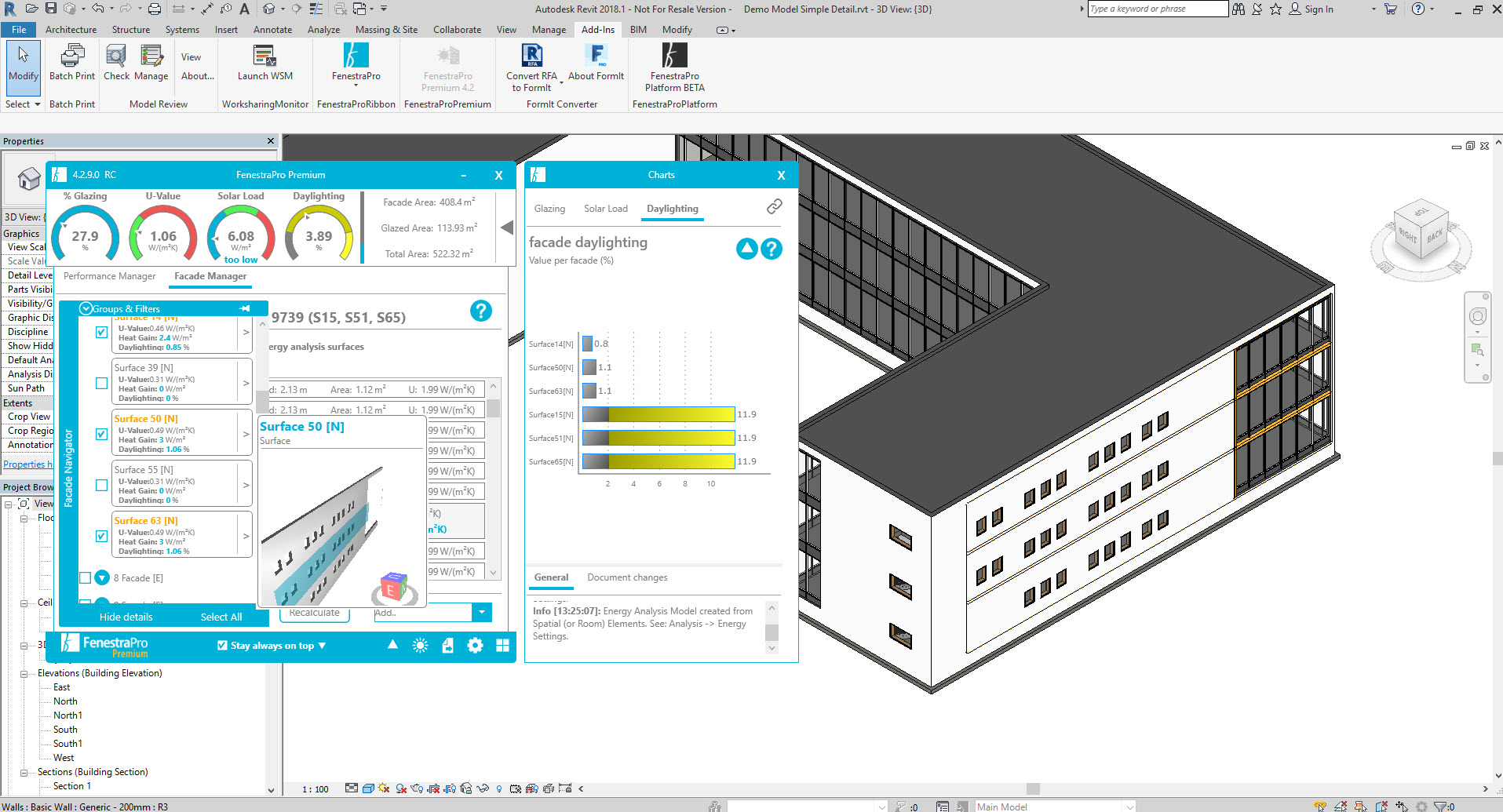1503x812 pixels.
Task: Open the Add.. dropdown arrow
Action: click(482, 613)
